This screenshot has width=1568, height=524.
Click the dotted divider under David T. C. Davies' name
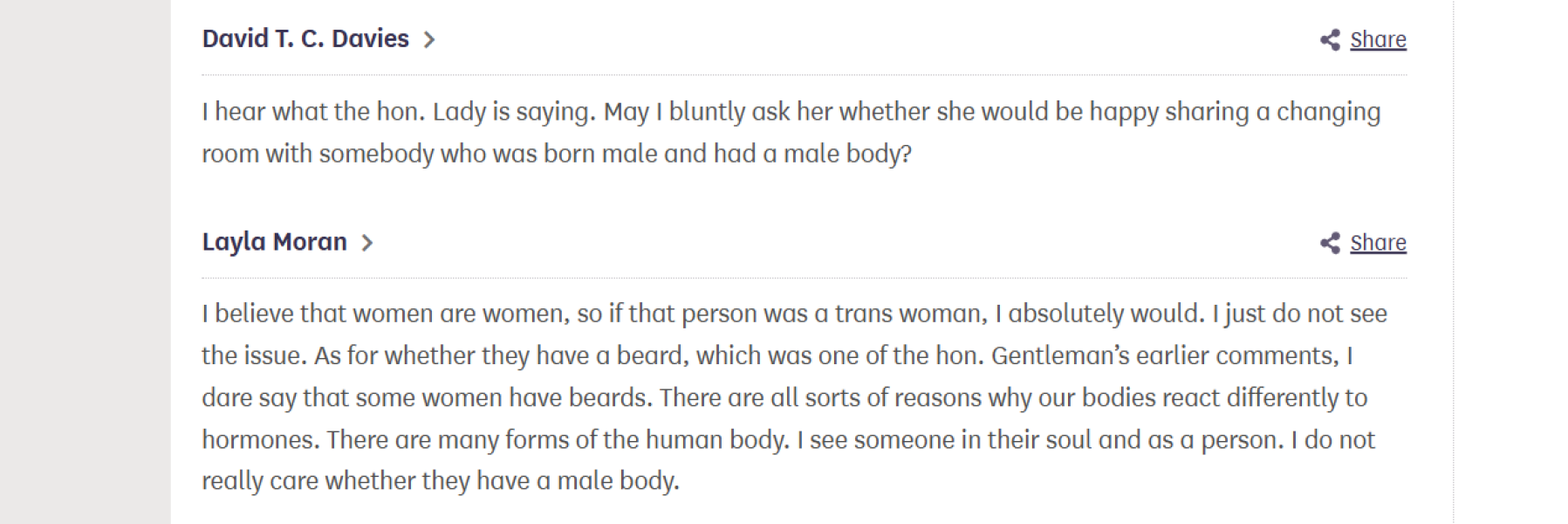804,75
